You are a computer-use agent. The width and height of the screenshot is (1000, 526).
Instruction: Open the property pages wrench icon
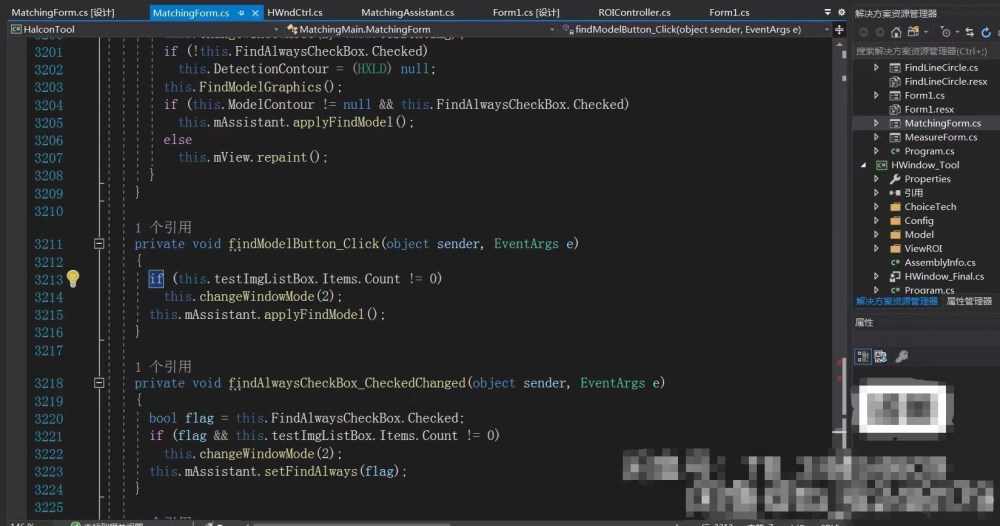coord(902,356)
